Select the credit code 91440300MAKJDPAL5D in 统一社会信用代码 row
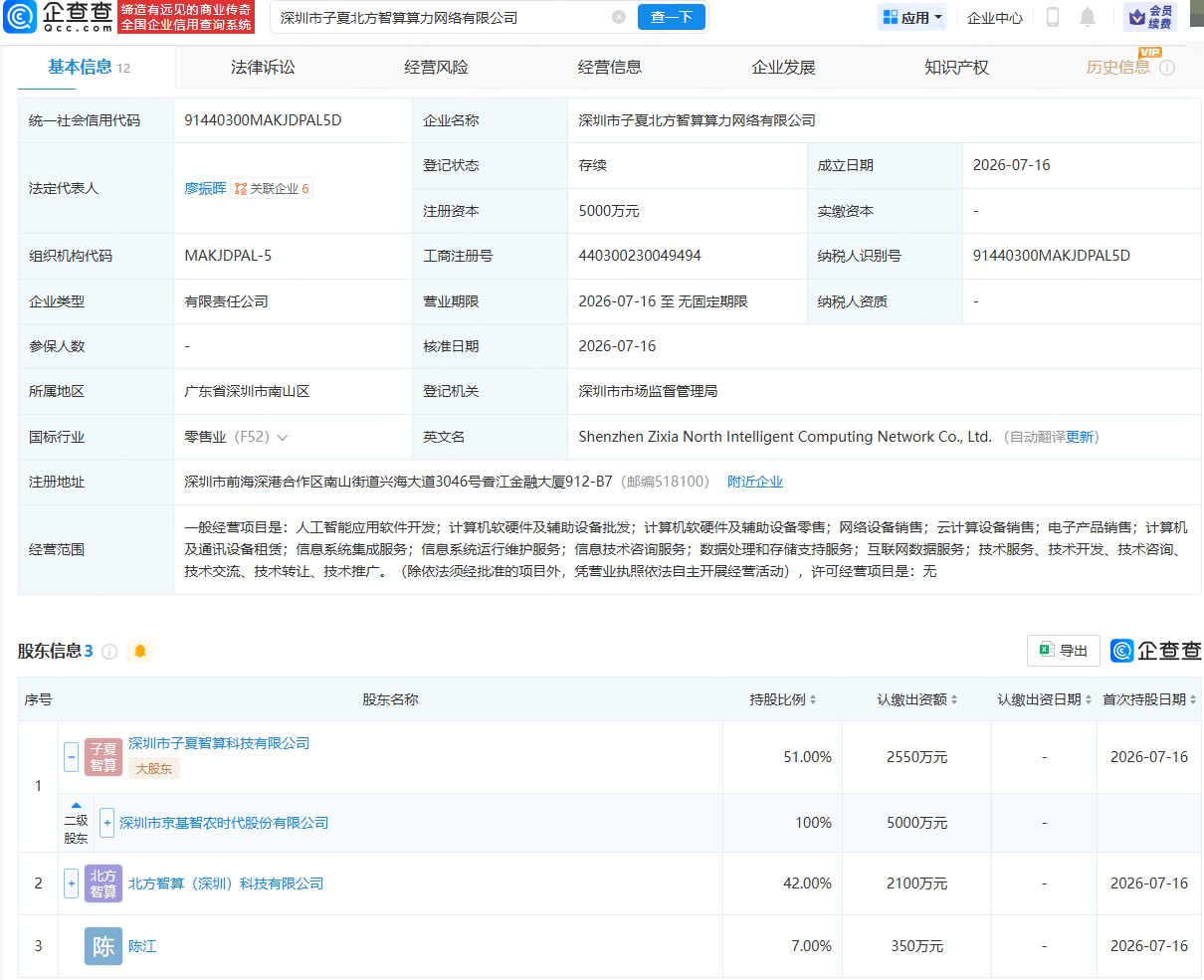This screenshot has width=1204, height=980. pos(263,120)
